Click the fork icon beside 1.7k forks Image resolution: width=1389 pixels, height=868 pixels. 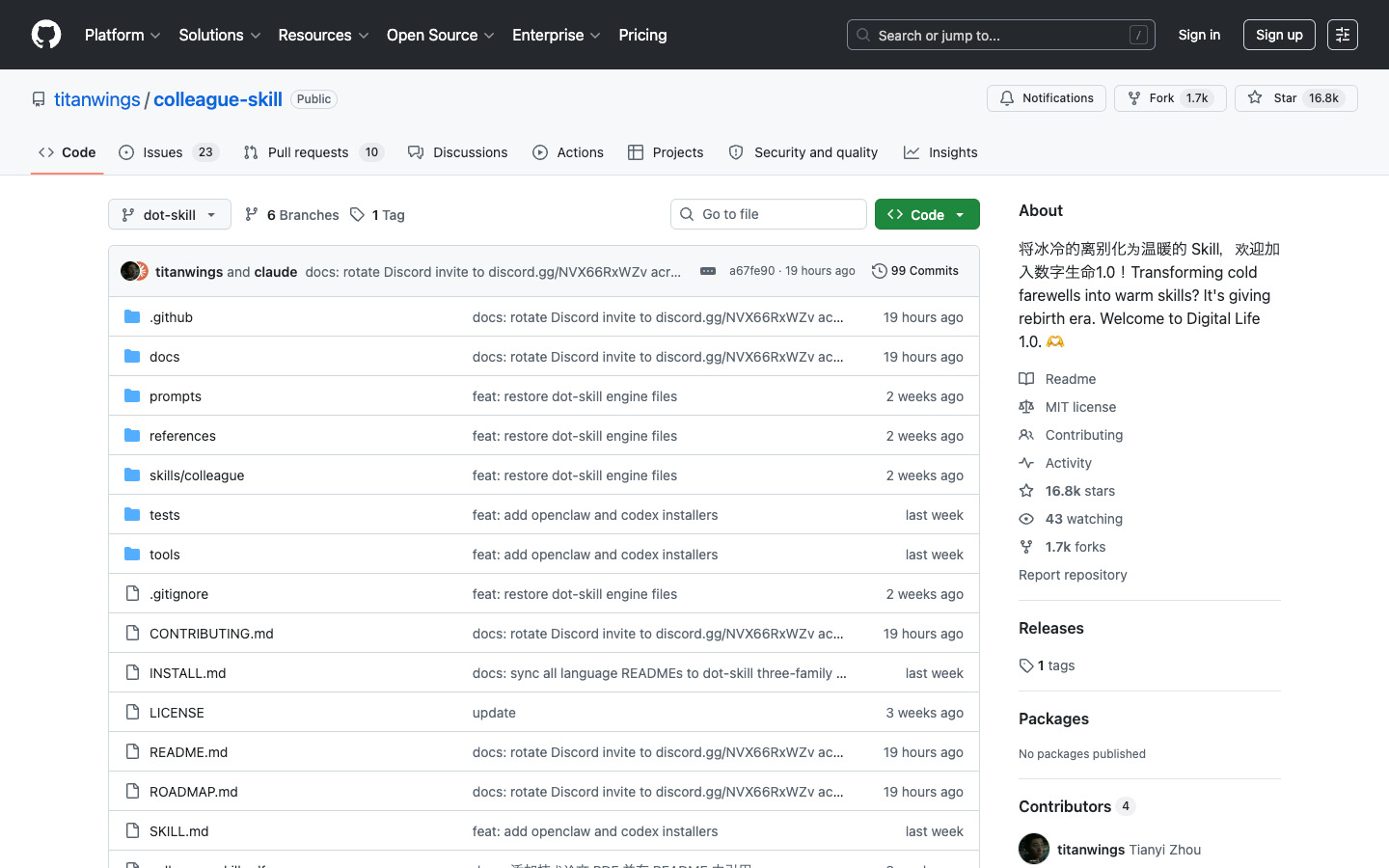1026,547
